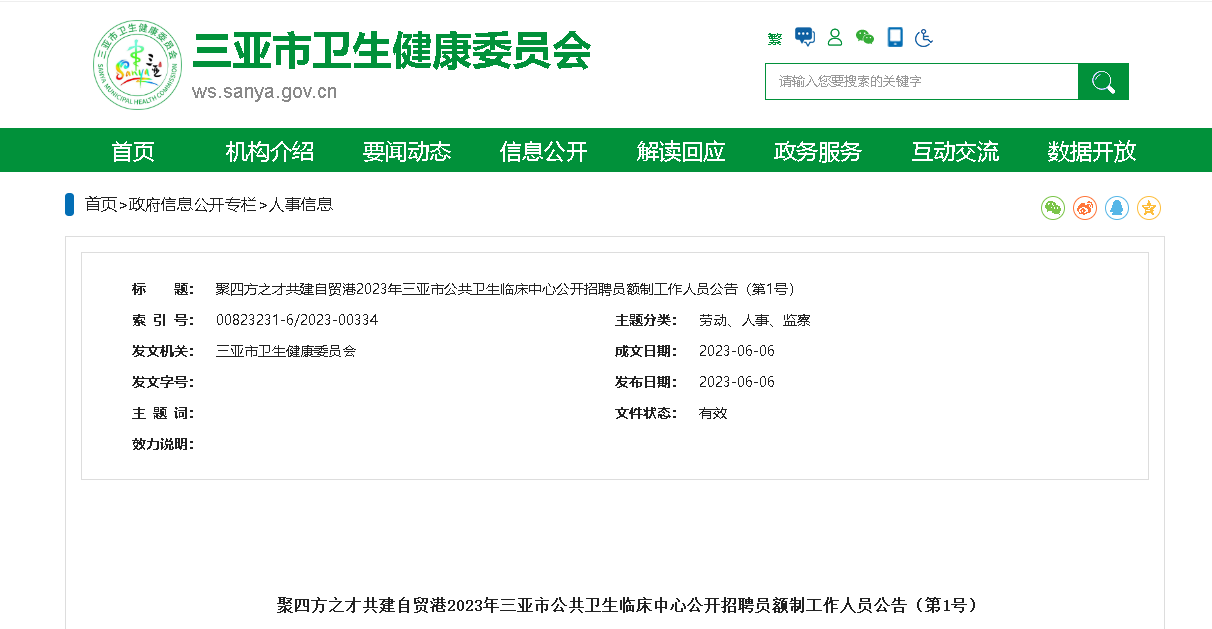Screen dimensions: 1212x629
Task: Open 数据开放 navigation item
Action: [x=1092, y=151]
